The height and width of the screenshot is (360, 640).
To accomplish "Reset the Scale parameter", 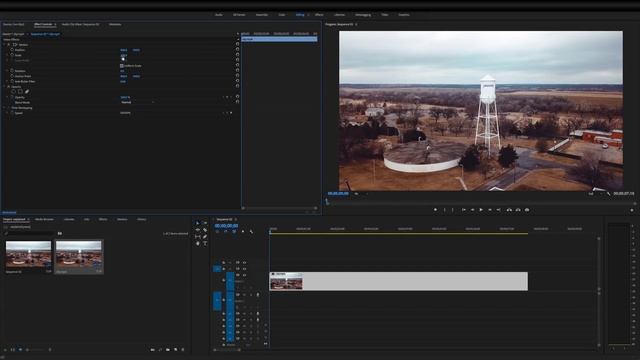I will pyautogui.click(x=238, y=55).
